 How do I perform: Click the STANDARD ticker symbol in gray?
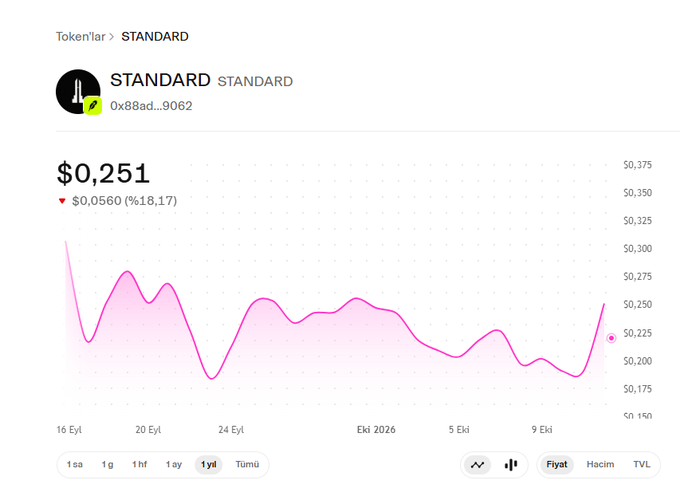[x=255, y=82]
